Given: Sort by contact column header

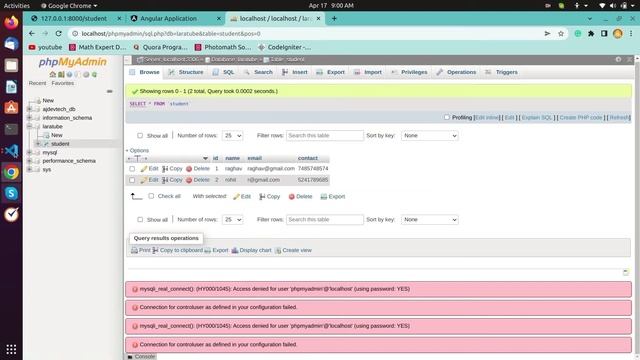Looking at the screenshot, I should point(307,158).
